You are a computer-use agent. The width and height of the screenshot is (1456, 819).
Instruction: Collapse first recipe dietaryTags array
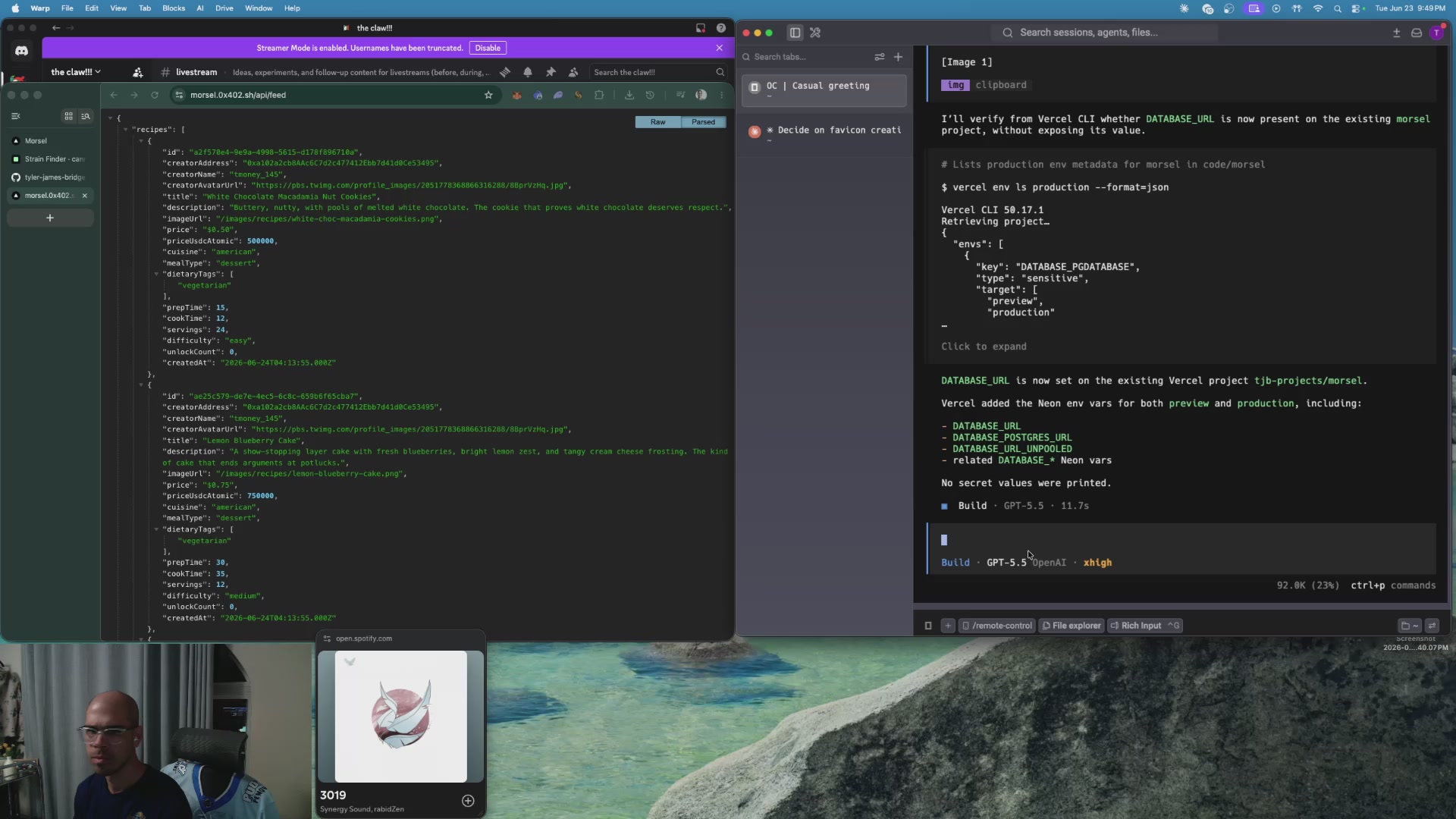click(156, 275)
